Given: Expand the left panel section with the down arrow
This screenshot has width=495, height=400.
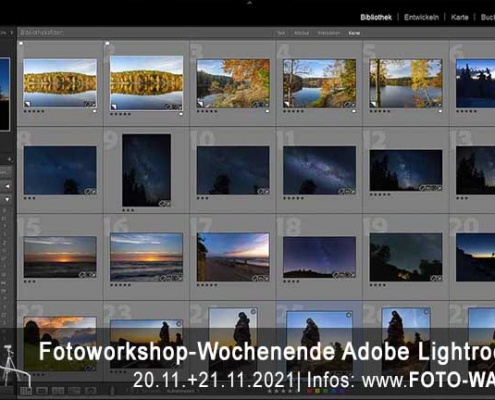Looking at the screenshot, I should (x=7, y=200).
